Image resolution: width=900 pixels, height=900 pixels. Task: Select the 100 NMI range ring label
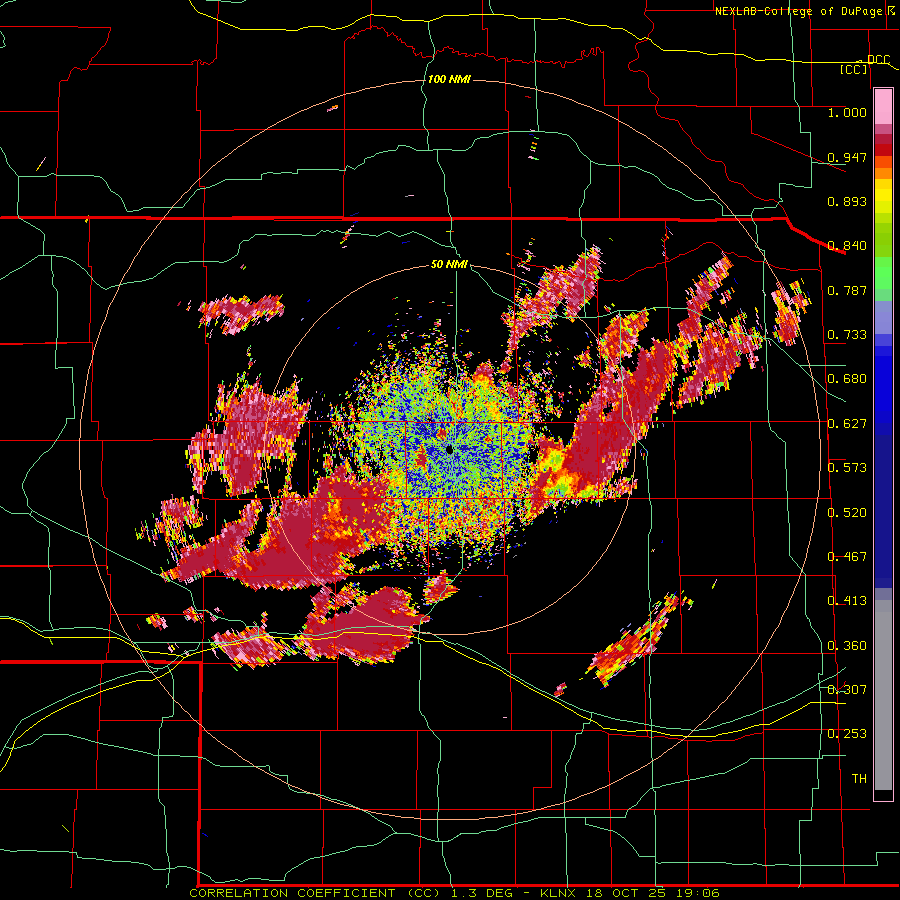tap(449, 79)
